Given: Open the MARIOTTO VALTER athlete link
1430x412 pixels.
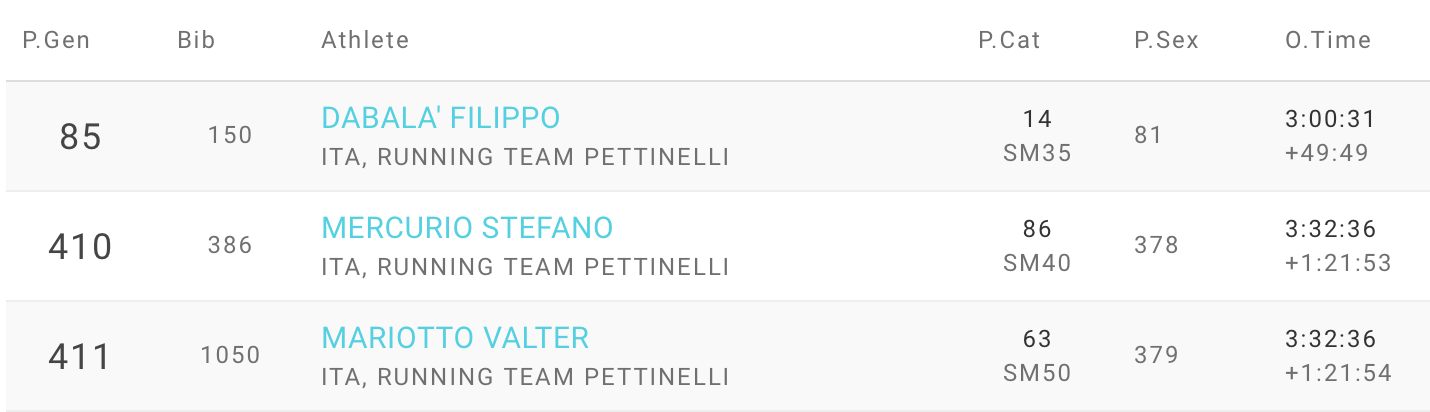Looking at the screenshot, I should coord(455,339).
